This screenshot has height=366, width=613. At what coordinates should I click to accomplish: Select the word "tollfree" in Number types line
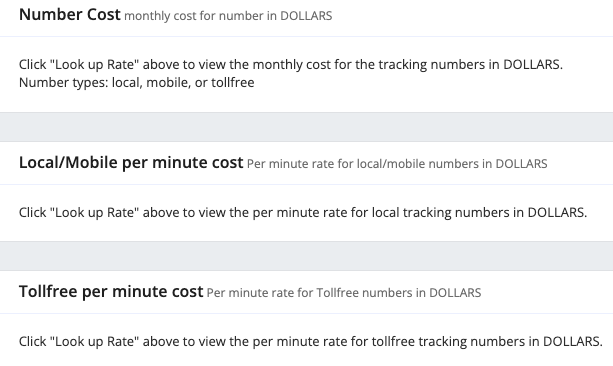pyautogui.click(x=233, y=83)
